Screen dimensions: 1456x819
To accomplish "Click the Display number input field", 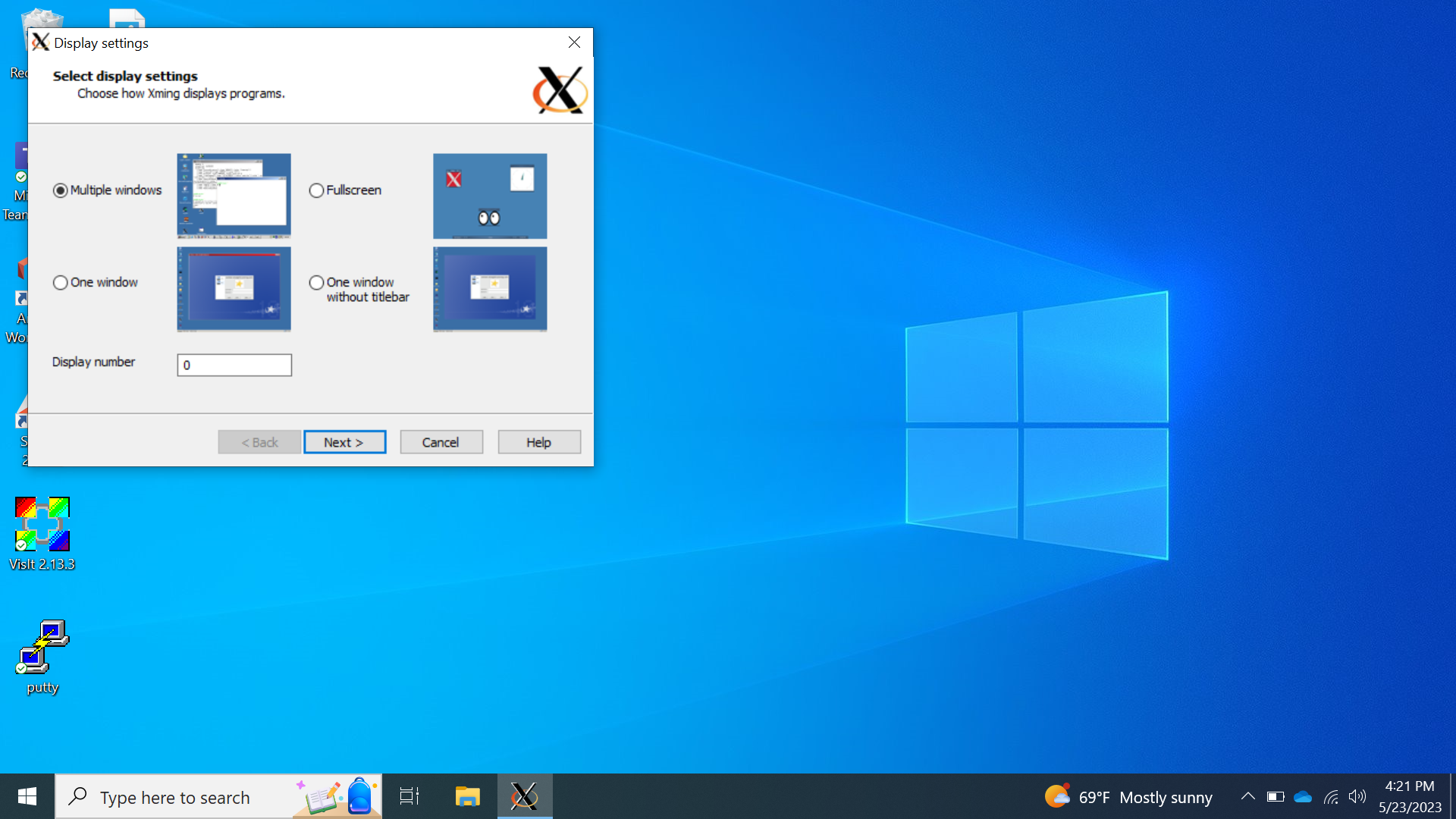I will click(234, 366).
